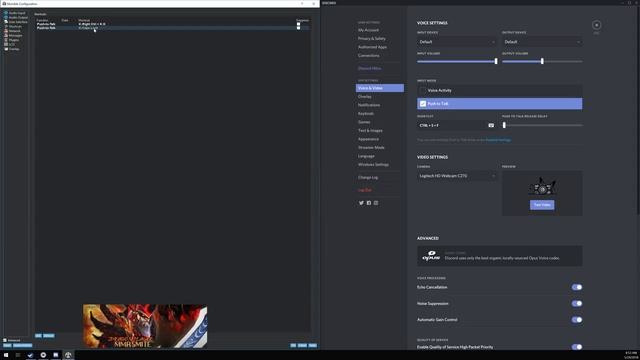
Task: Open Appearance settings in Discord
Action: 368,139
